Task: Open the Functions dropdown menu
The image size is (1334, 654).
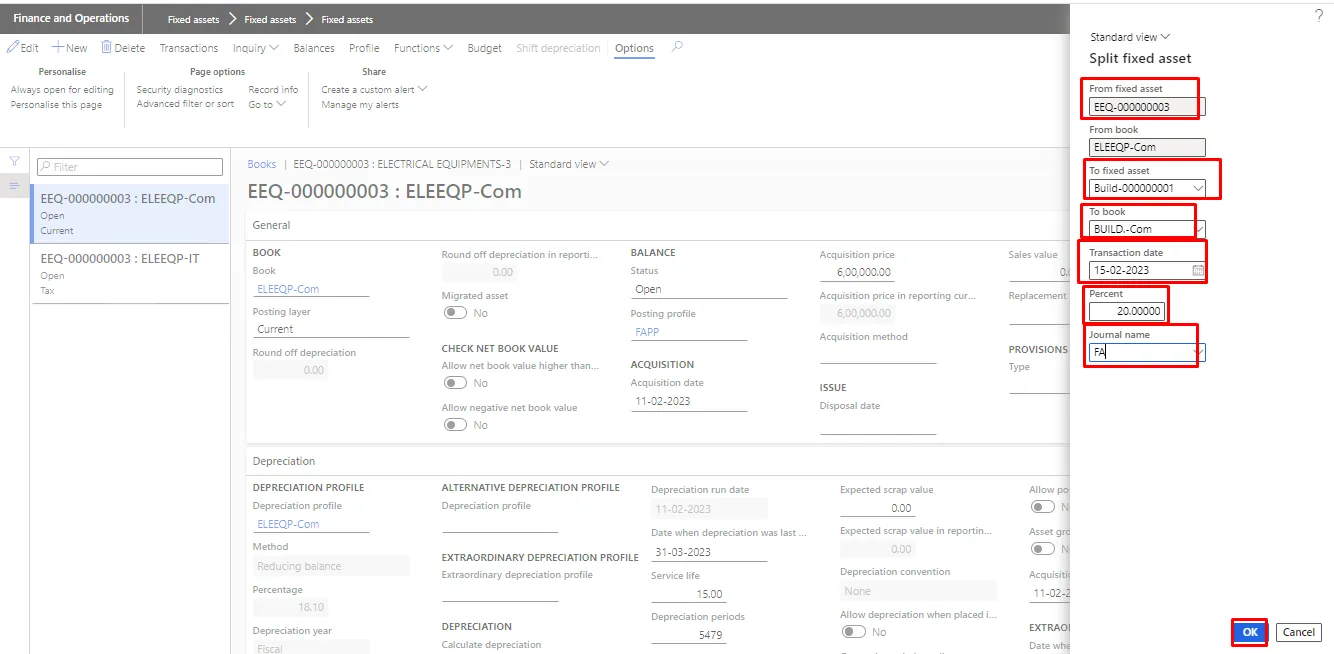Action: [x=423, y=48]
